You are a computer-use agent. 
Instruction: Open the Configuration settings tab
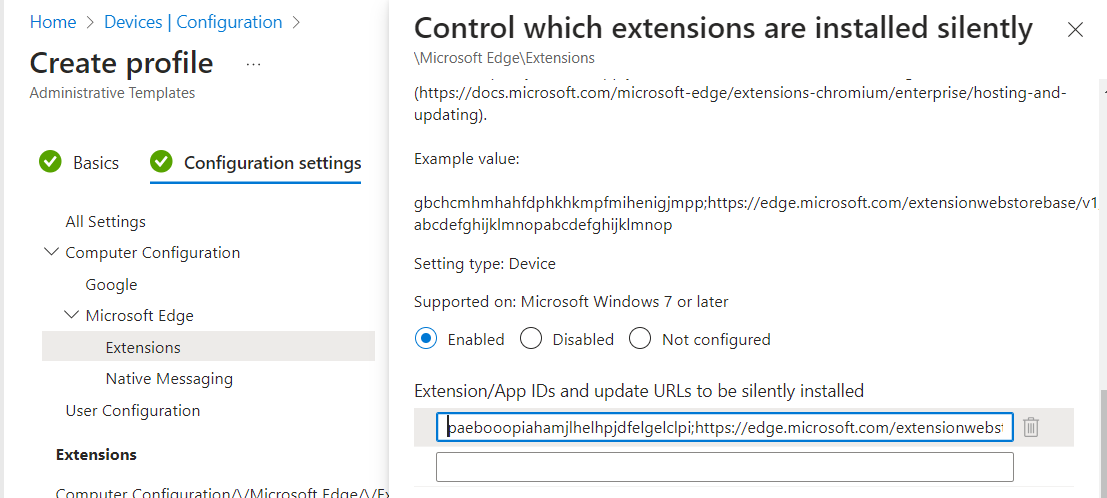click(272, 162)
